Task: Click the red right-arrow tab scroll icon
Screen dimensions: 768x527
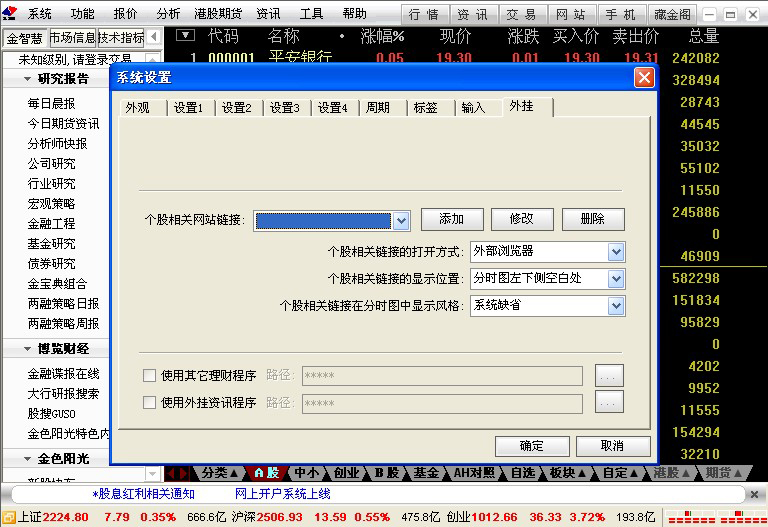Action: 183,473
